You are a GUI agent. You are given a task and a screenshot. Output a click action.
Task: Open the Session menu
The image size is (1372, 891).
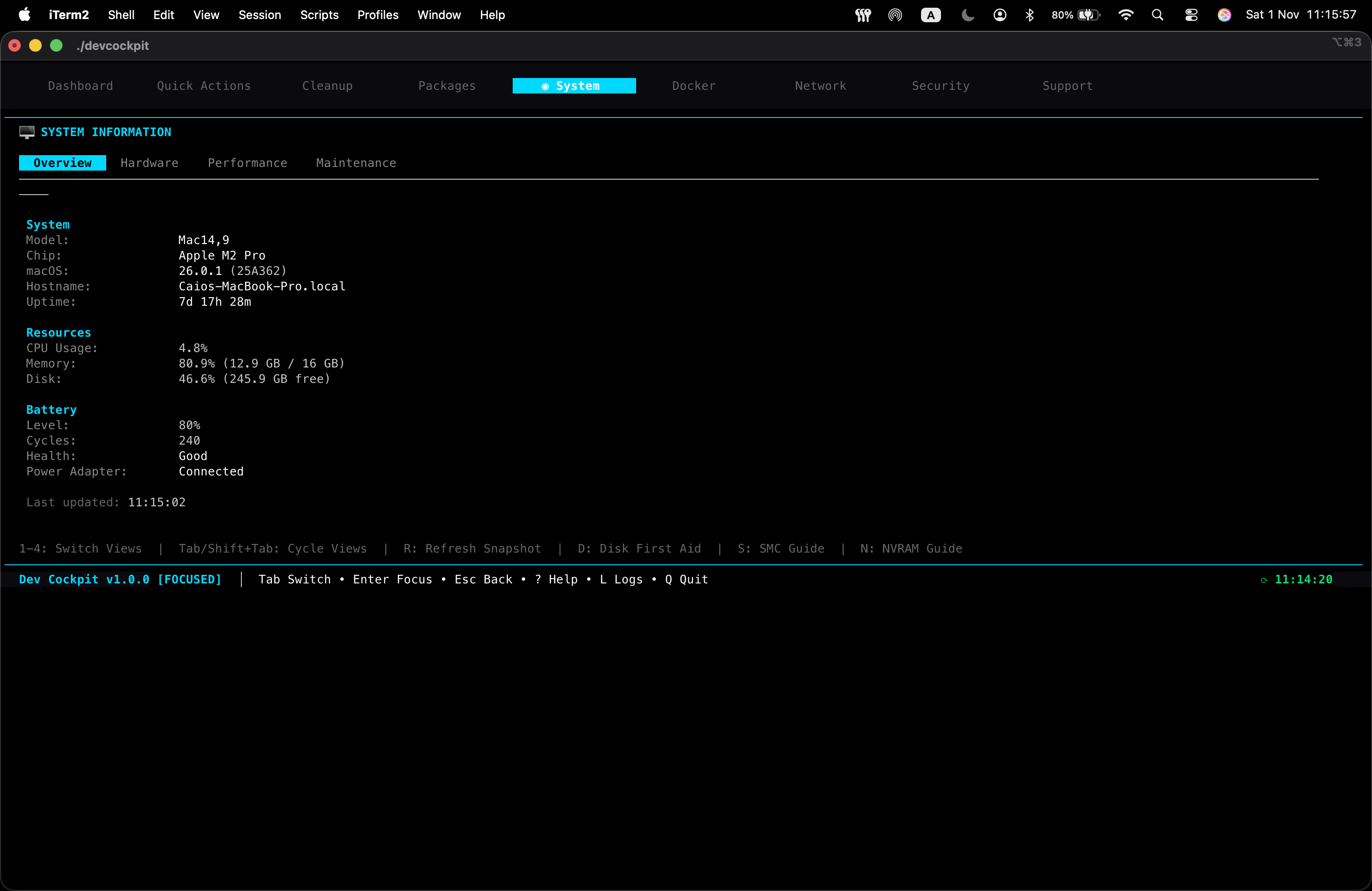point(260,15)
